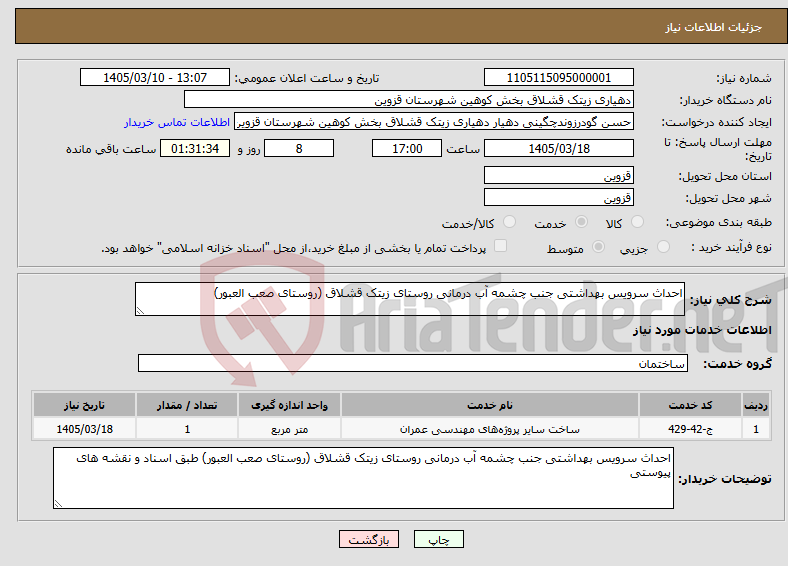Click the general need description textarea
Screen dimensions: 788x566
410,299
